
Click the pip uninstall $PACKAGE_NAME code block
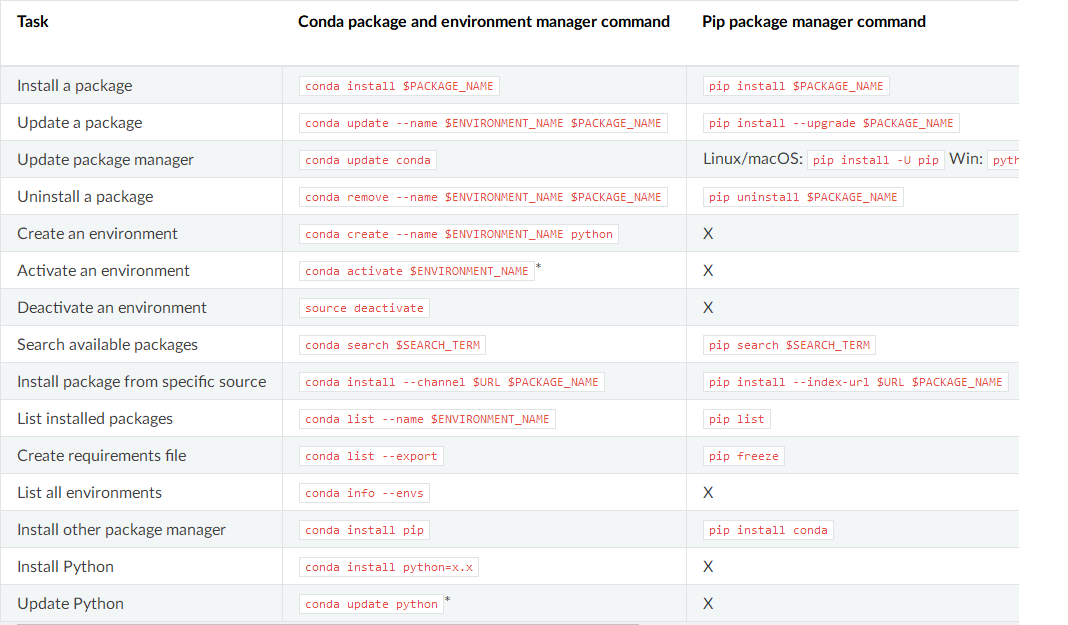click(802, 196)
